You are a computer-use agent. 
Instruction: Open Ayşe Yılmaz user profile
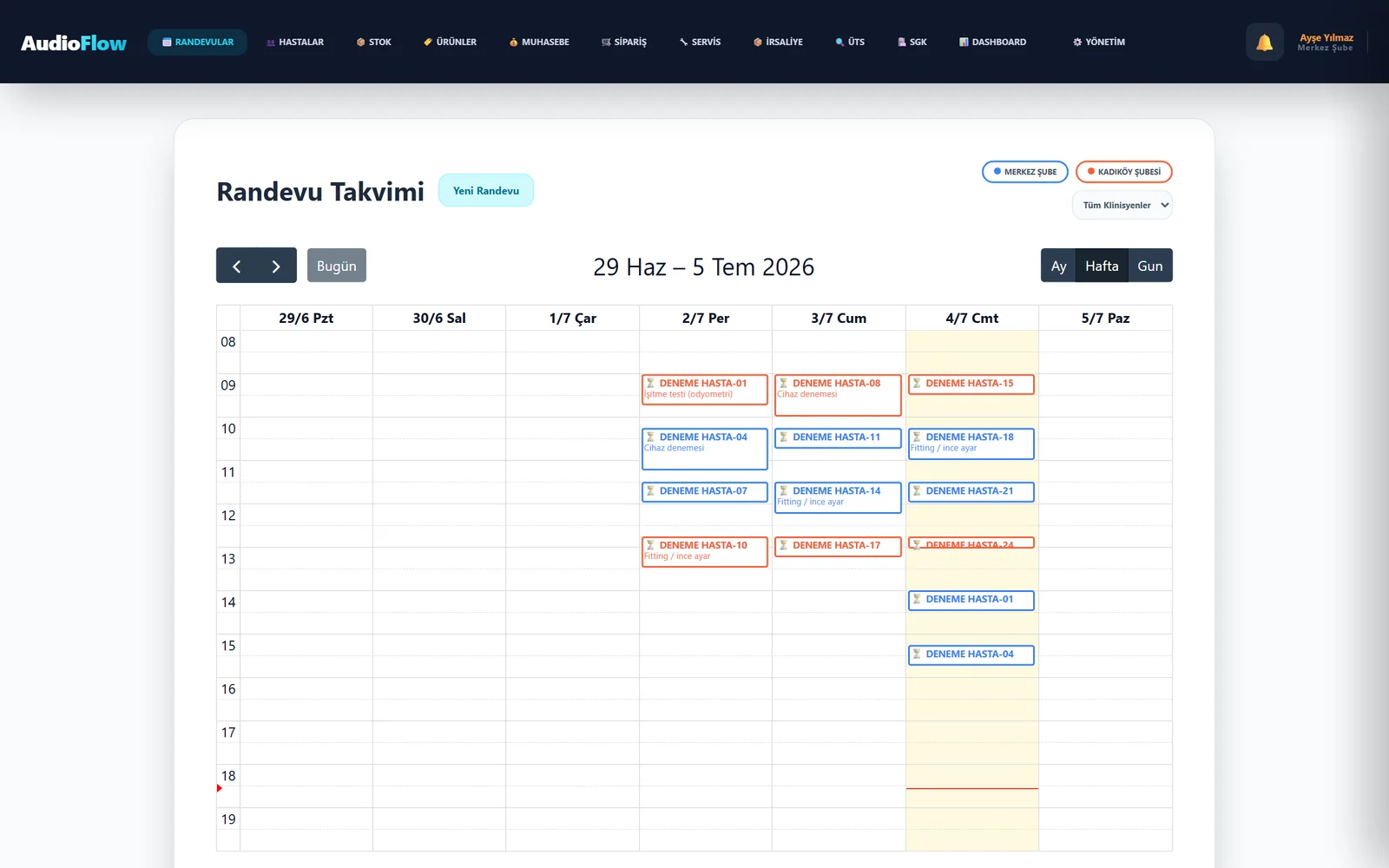coord(1326,42)
